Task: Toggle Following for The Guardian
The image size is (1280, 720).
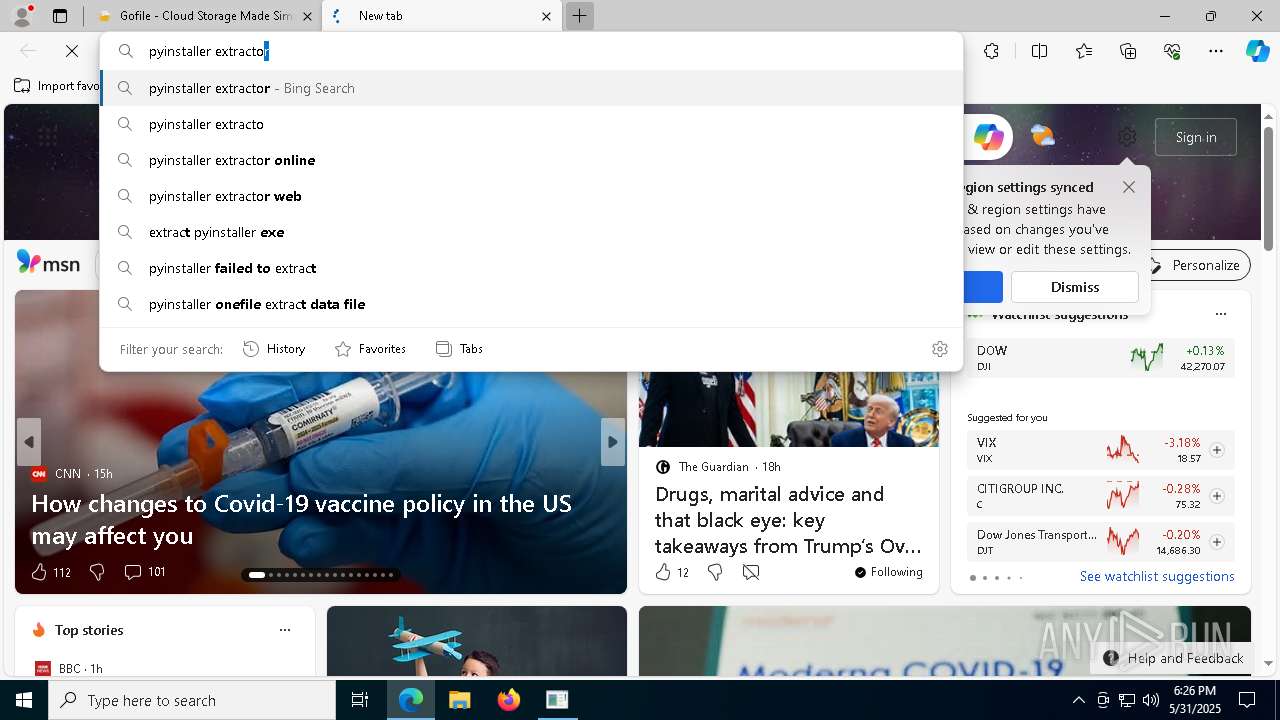Action: click(x=888, y=572)
